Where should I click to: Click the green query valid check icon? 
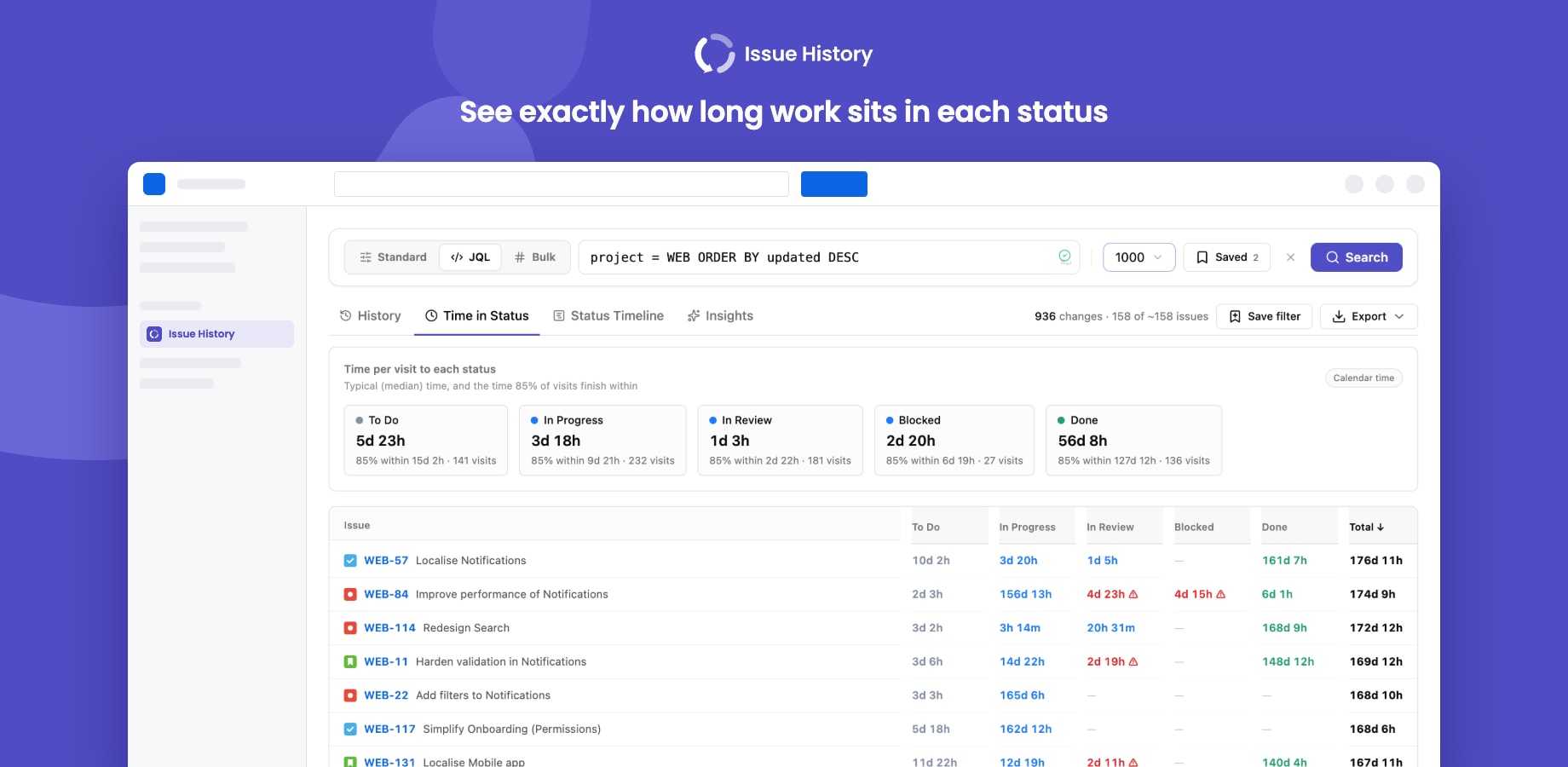point(1064,257)
